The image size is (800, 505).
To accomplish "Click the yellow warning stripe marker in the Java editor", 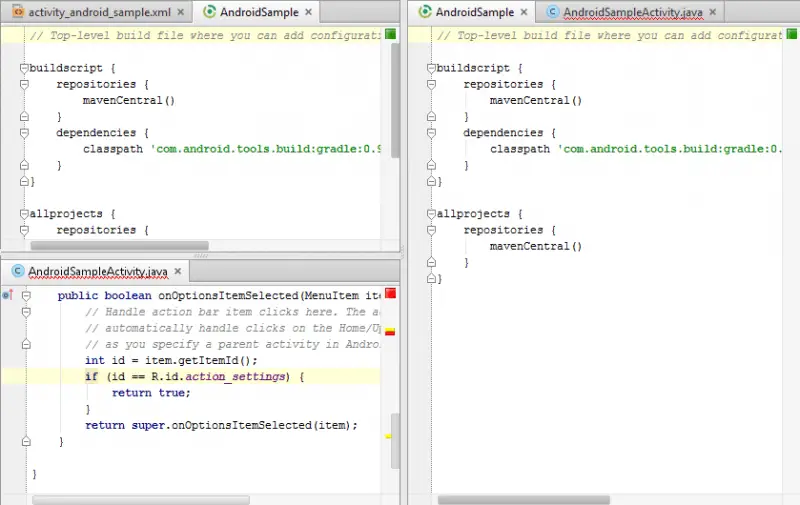I will [389, 436].
